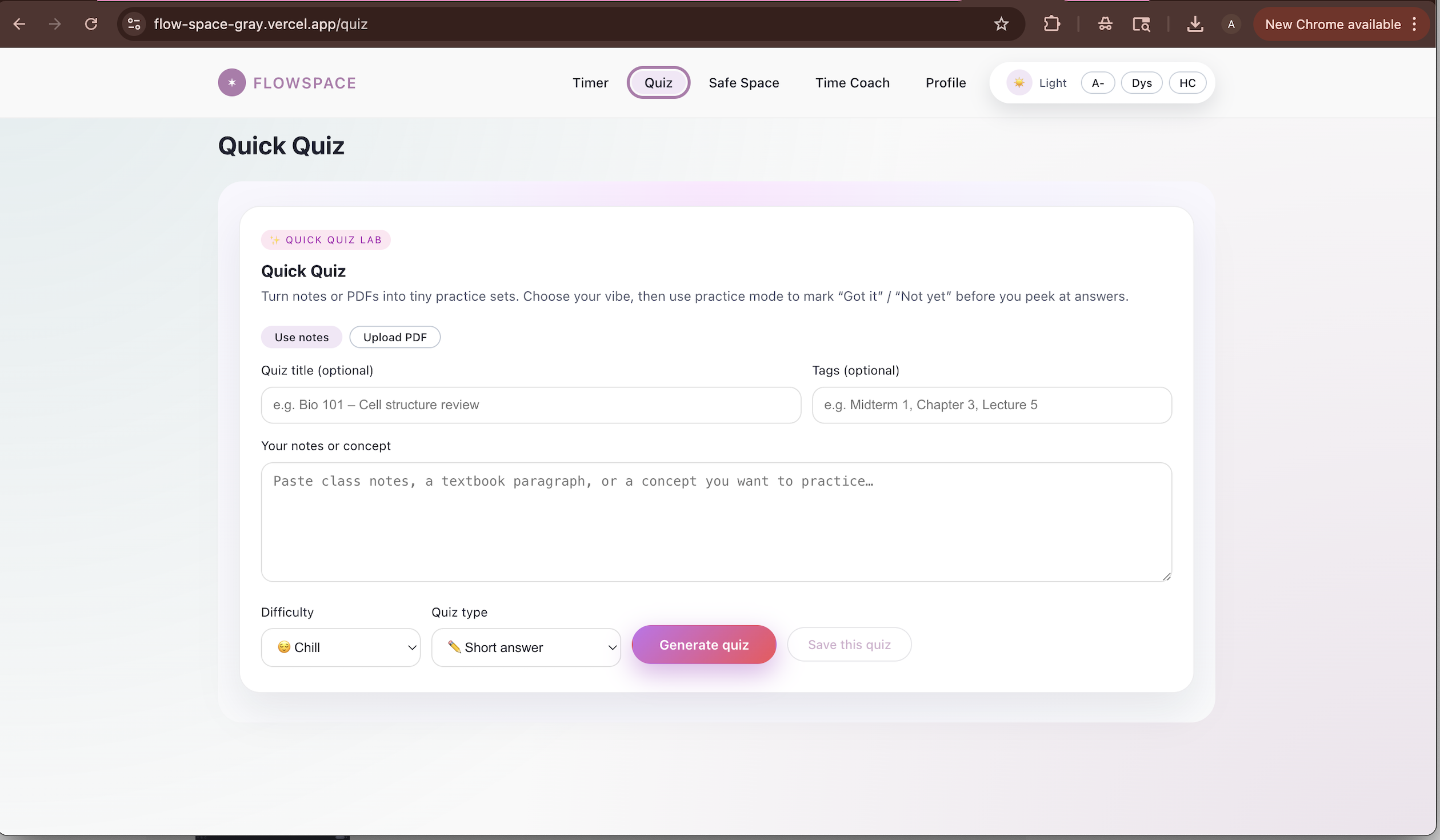This screenshot has height=840, width=1440.
Task: Click the site information icon in address bar
Action: [x=134, y=24]
